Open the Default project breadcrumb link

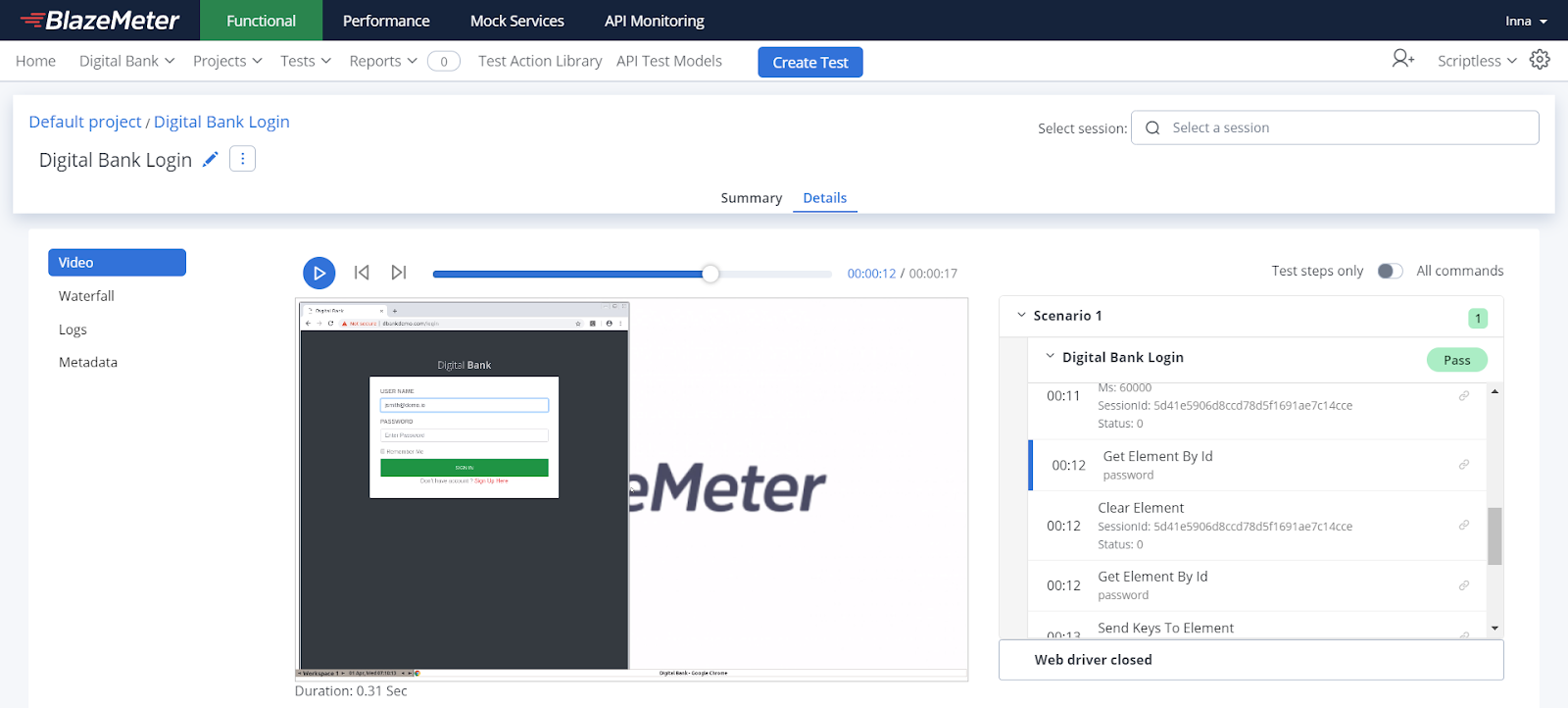tap(85, 122)
